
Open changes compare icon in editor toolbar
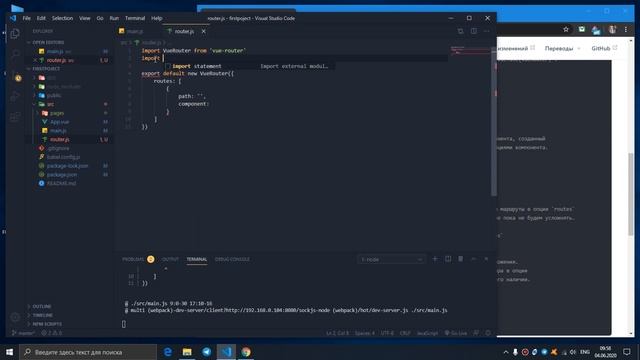(460, 31)
